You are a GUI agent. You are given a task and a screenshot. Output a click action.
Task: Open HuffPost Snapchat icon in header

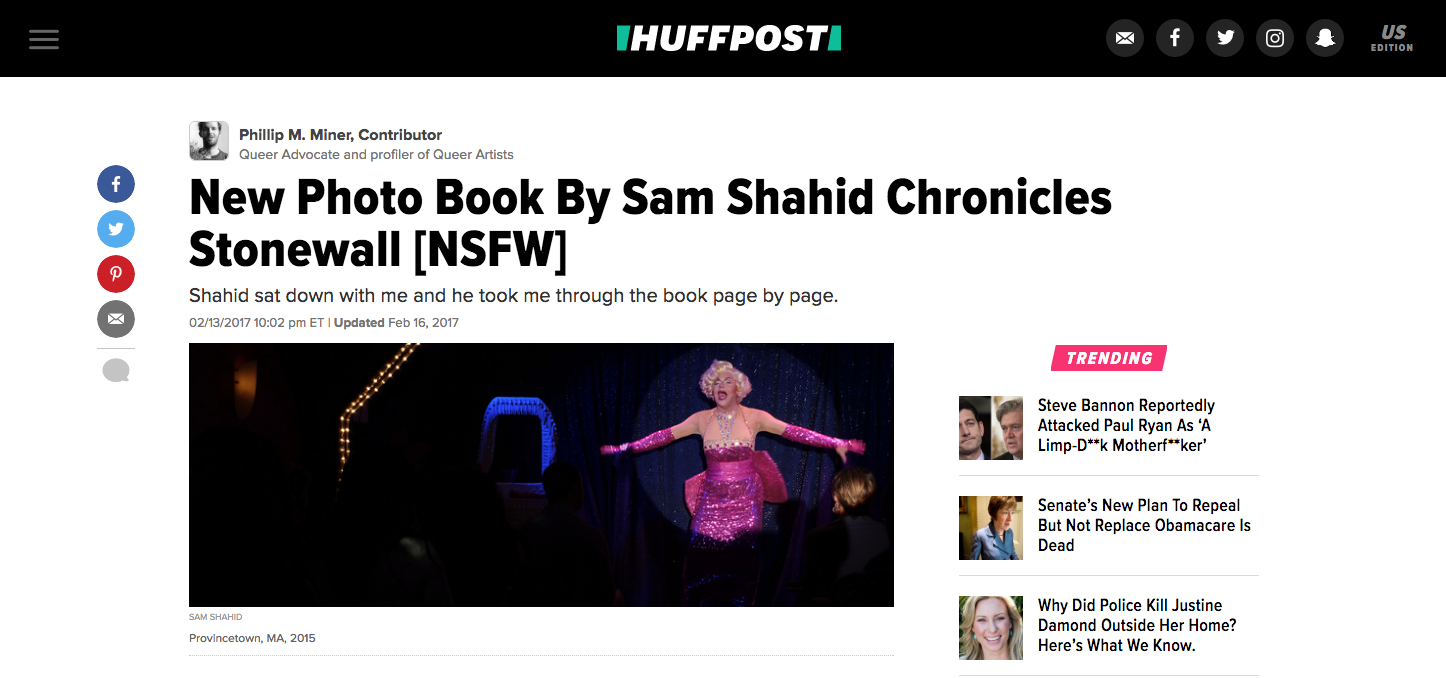tap(1325, 38)
